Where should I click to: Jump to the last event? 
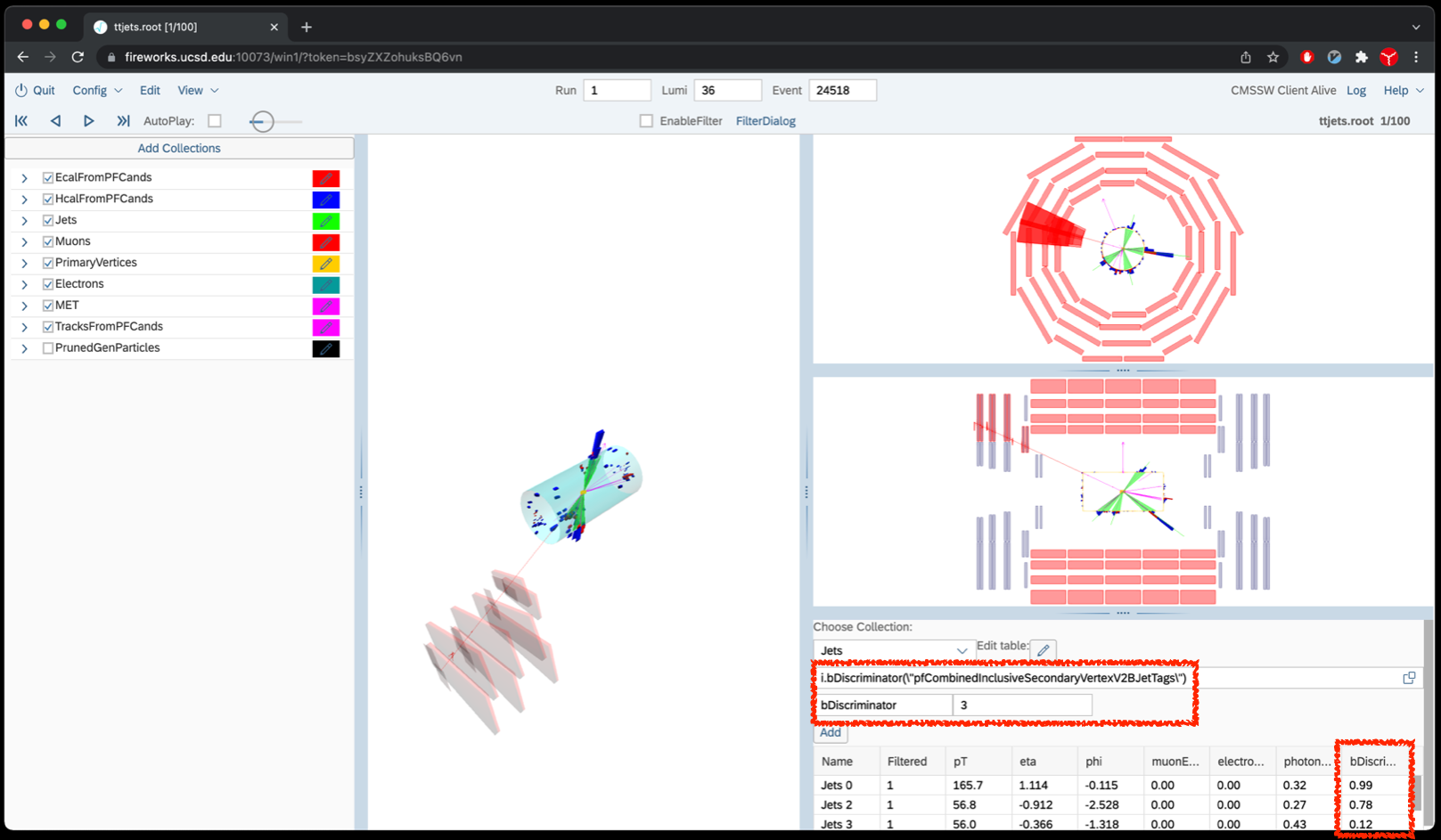[x=123, y=121]
